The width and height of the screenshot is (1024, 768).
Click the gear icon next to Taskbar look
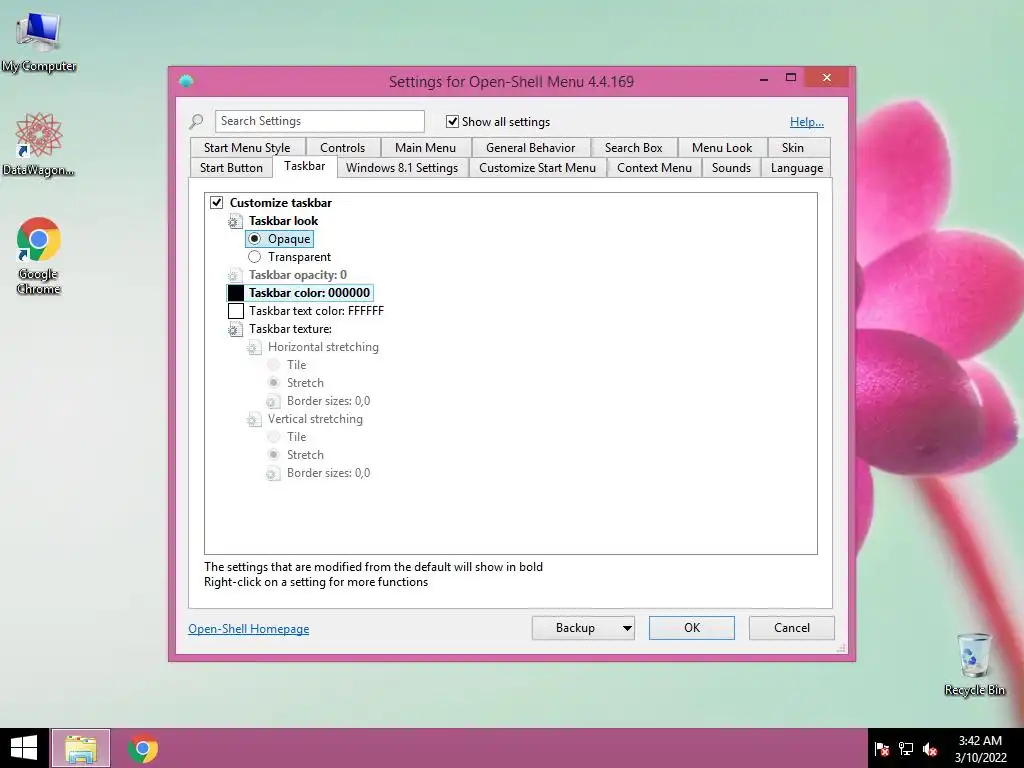[x=235, y=221]
